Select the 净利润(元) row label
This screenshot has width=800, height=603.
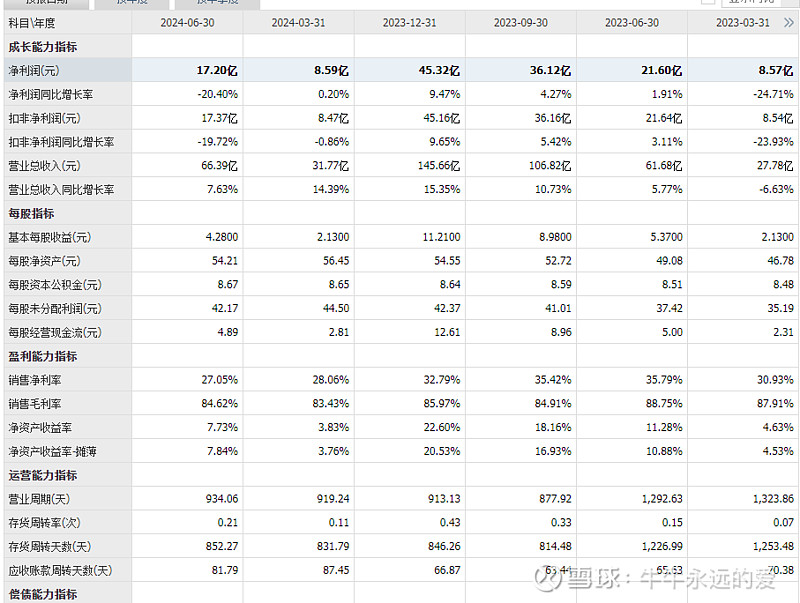coord(34,70)
